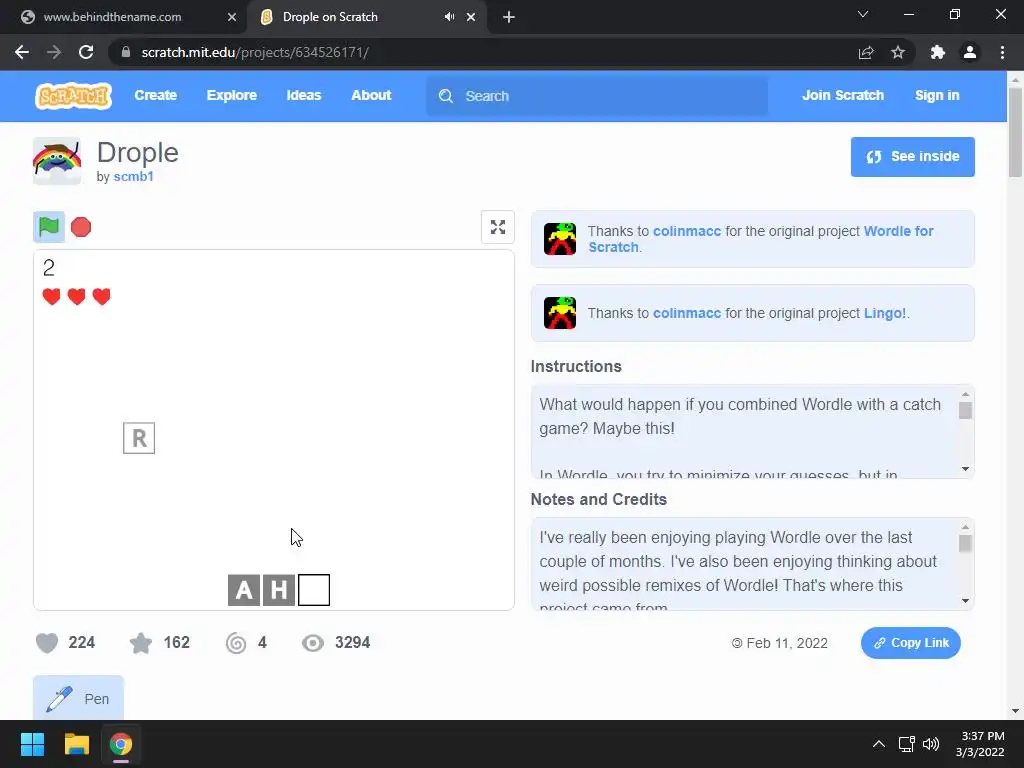Open the taskbar clock and date

[980, 744]
